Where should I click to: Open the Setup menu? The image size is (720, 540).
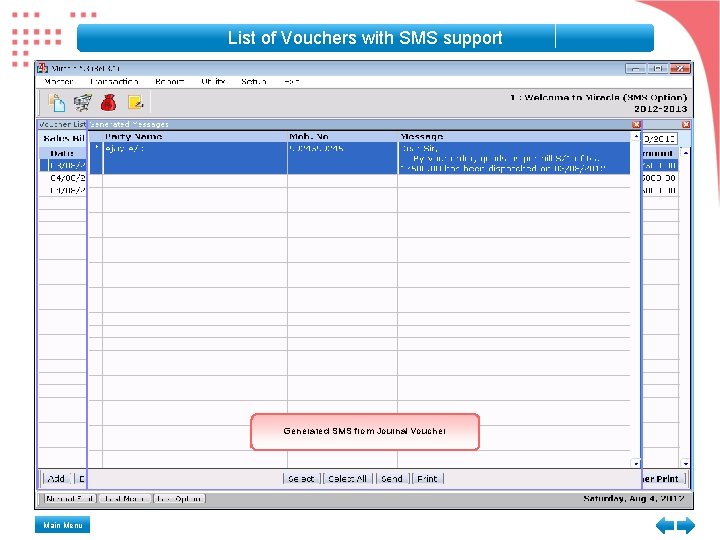(x=254, y=82)
